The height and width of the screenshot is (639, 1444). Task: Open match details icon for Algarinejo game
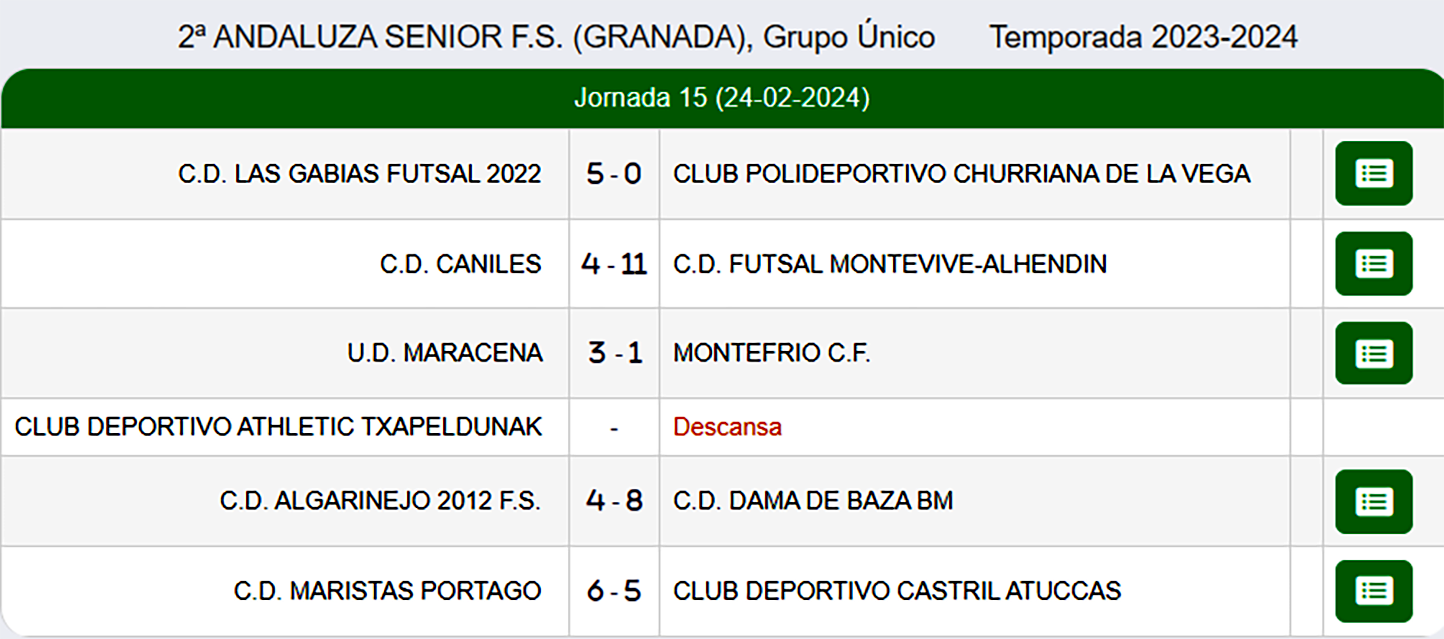tap(1374, 501)
